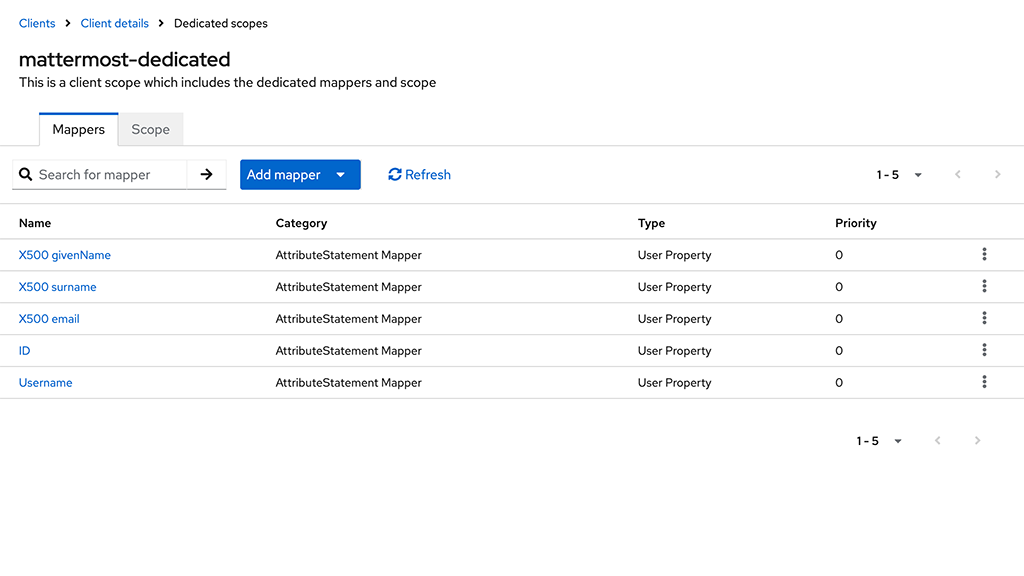Sort the table by the Name column
Screen dimensions: 1024x576
pos(34,222)
